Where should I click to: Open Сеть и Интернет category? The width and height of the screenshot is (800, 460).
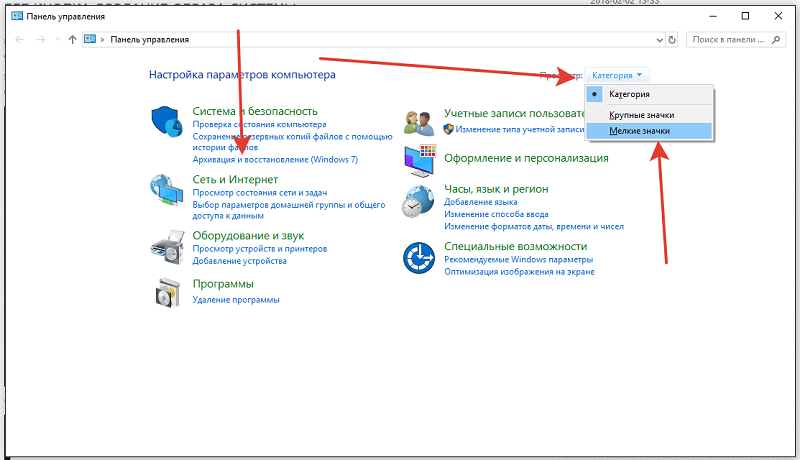pyautogui.click(x=235, y=180)
